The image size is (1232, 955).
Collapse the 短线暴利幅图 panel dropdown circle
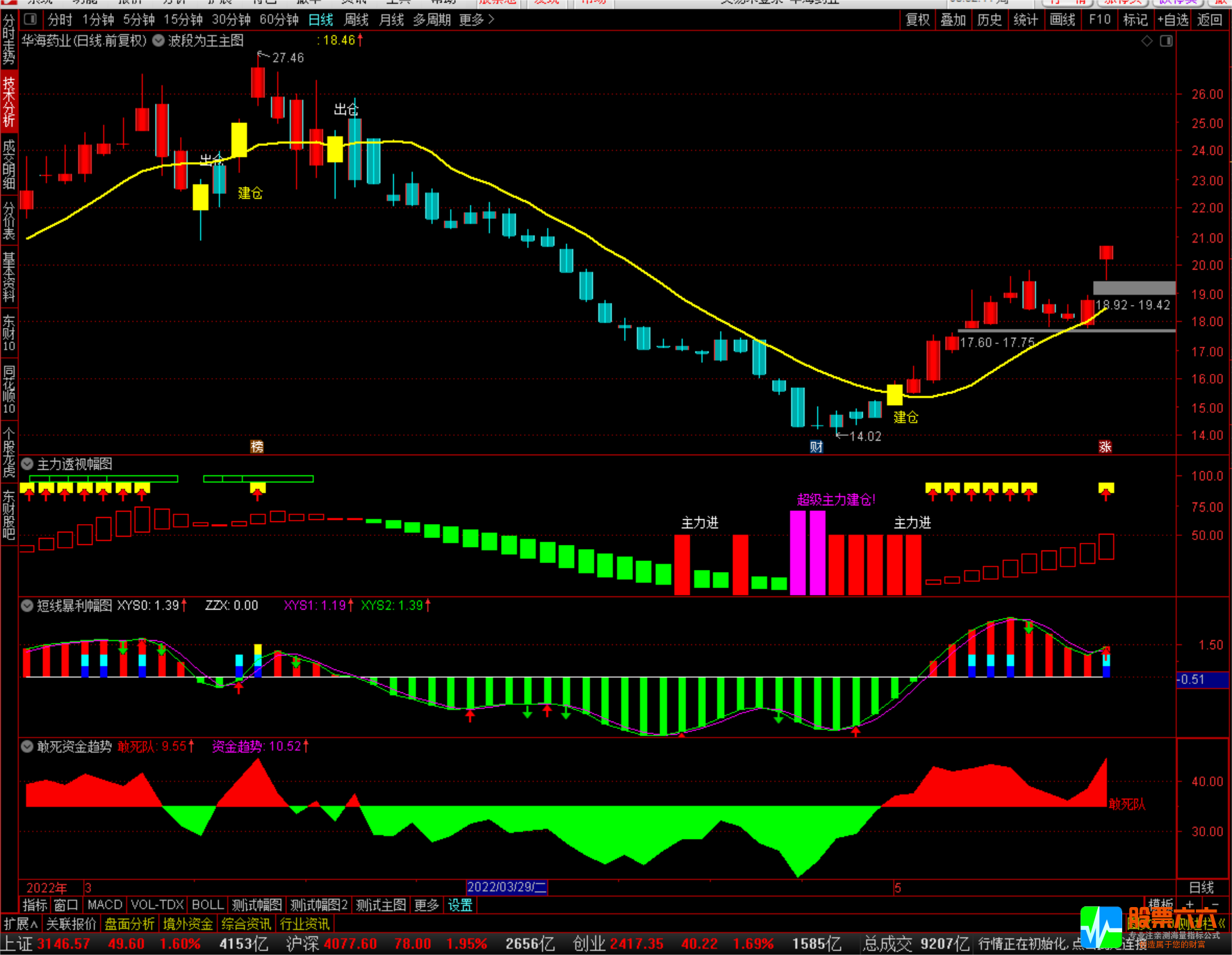(28, 605)
